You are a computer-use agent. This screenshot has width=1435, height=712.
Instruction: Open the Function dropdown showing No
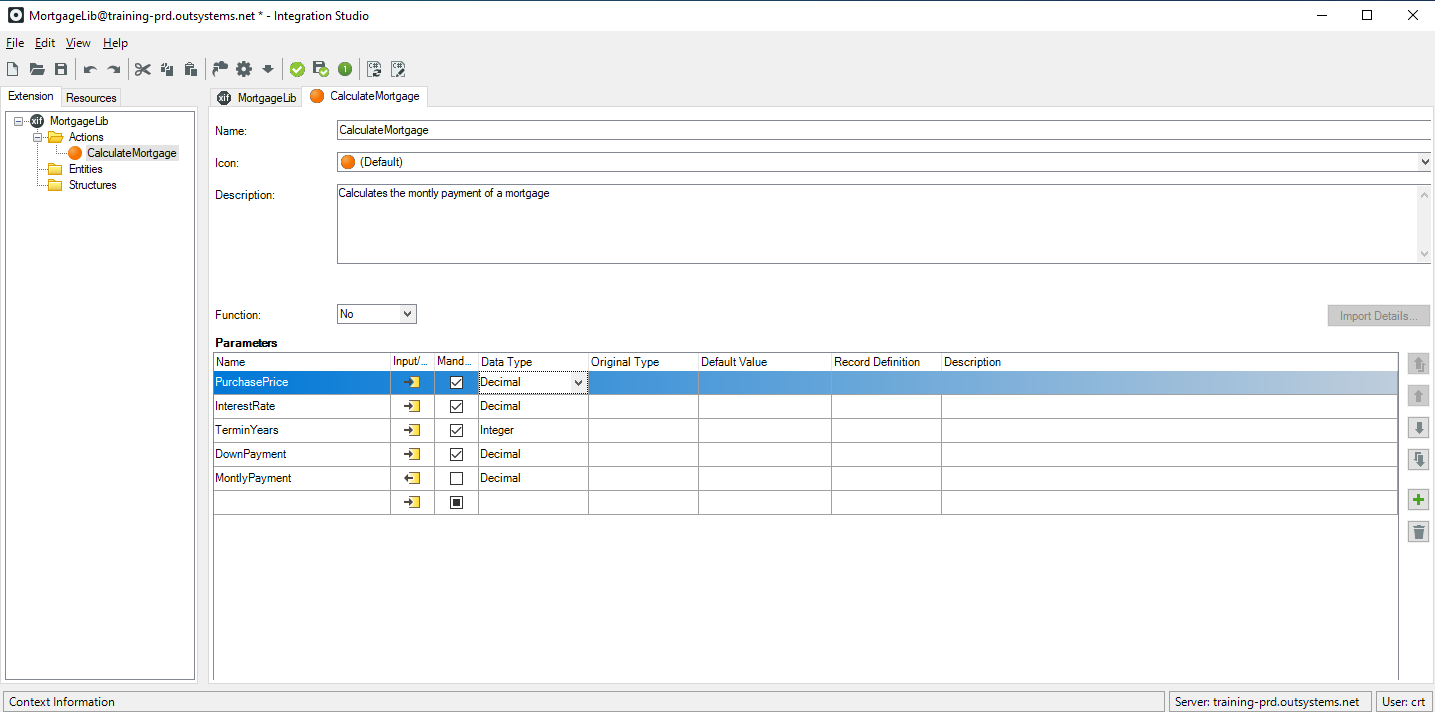(405, 313)
